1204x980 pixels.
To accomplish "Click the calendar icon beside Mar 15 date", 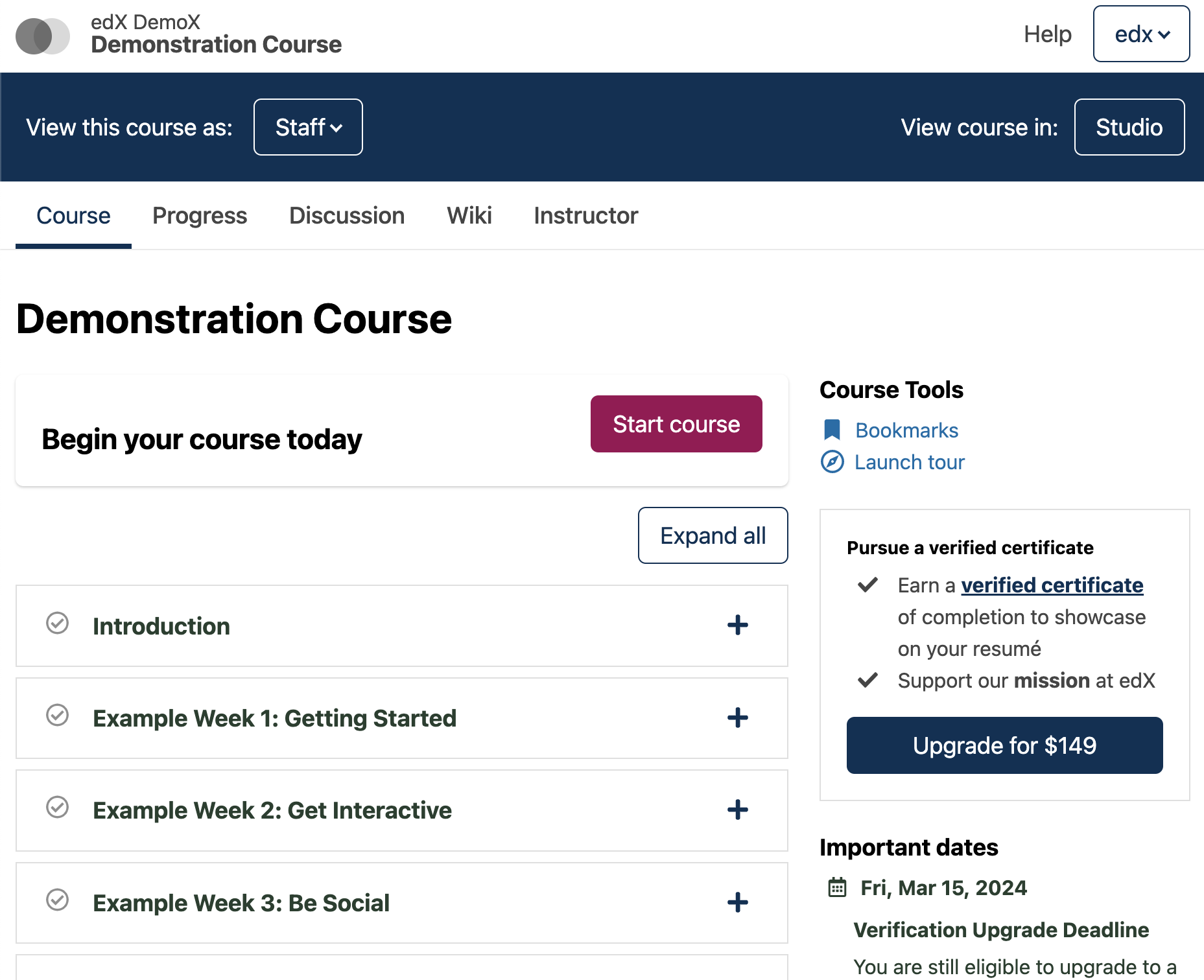I will point(838,887).
